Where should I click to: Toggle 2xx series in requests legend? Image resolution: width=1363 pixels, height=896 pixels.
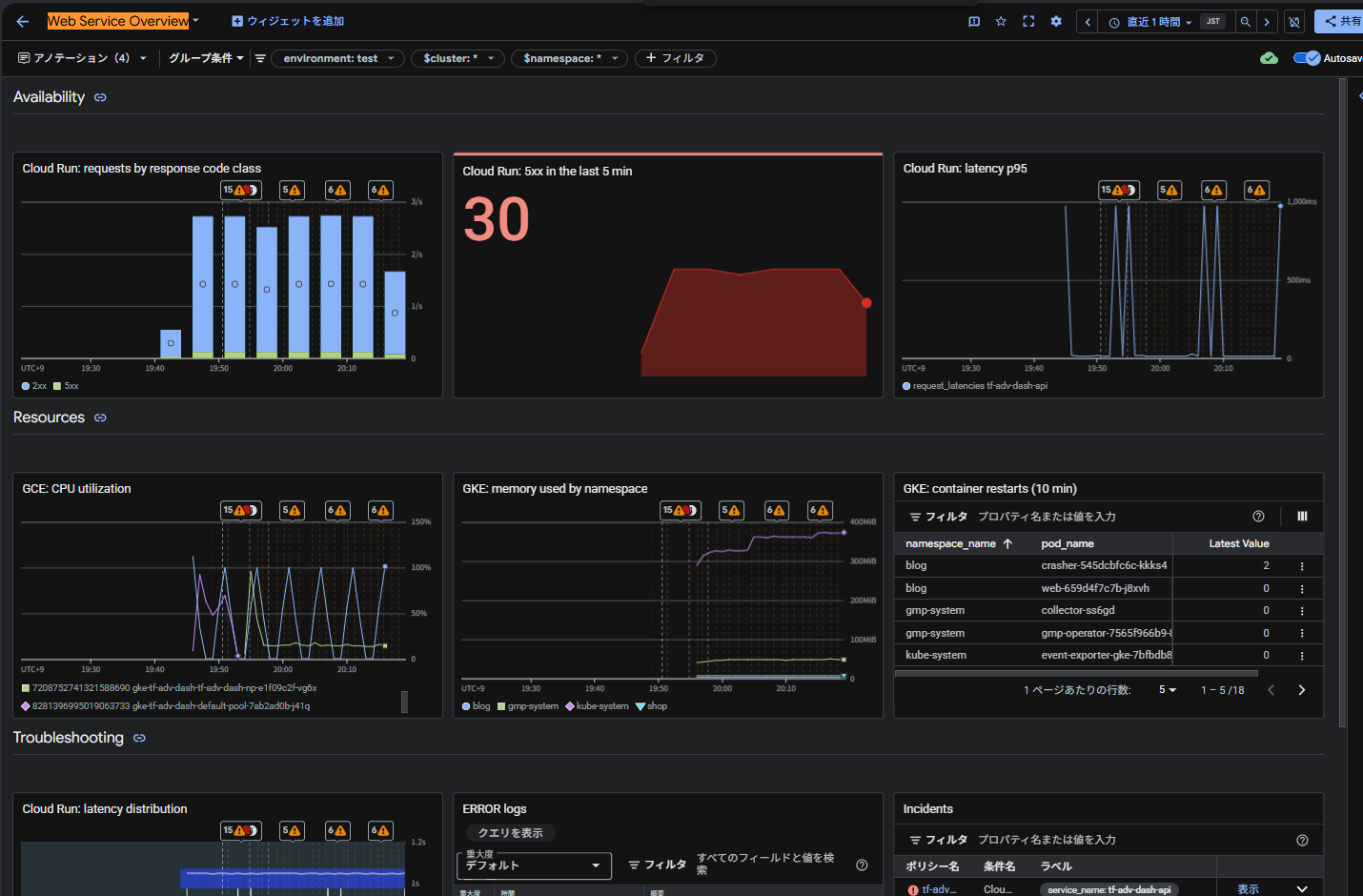click(33, 386)
